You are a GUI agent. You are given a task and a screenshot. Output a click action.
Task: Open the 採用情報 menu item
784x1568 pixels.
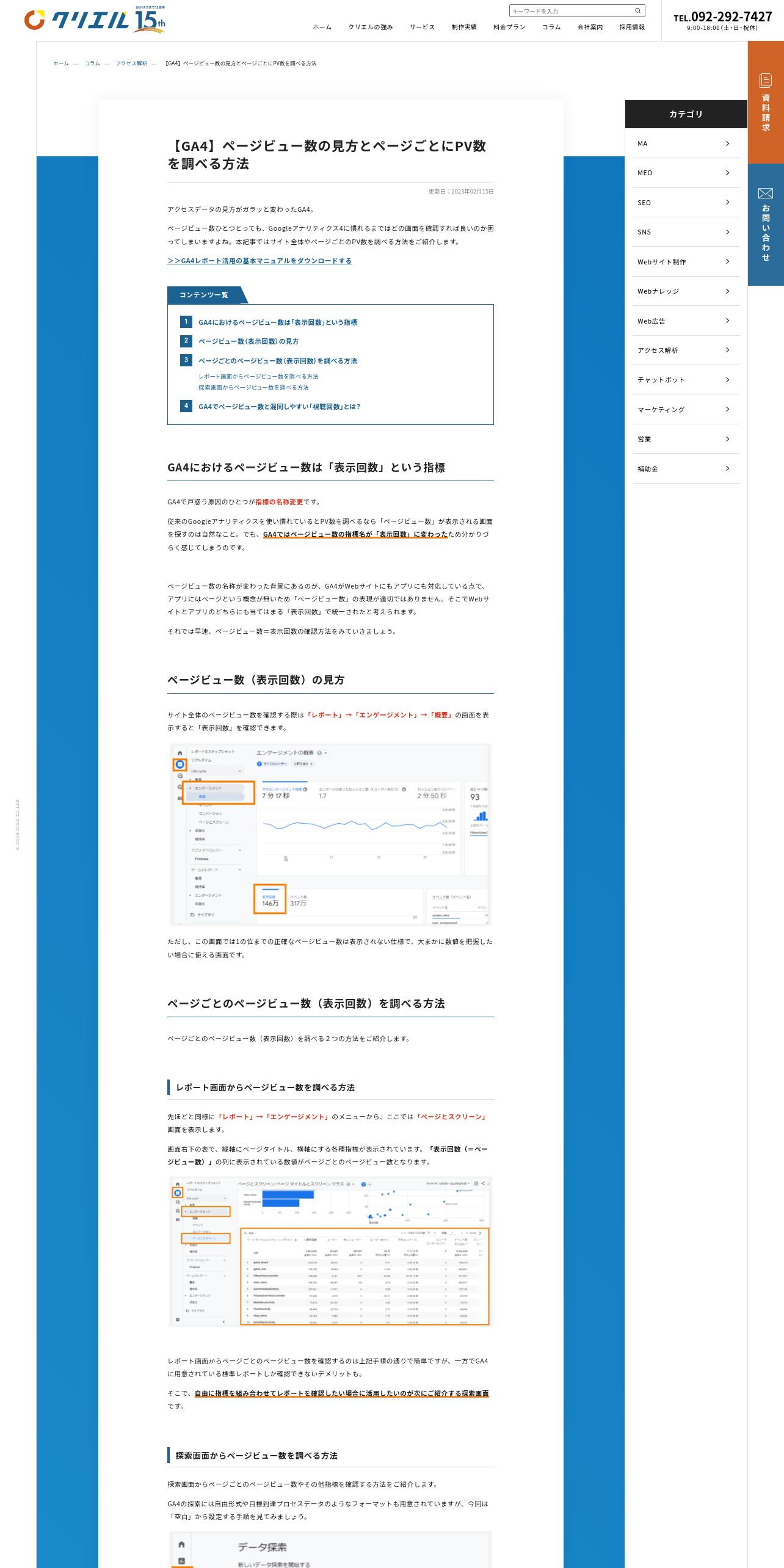632,27
